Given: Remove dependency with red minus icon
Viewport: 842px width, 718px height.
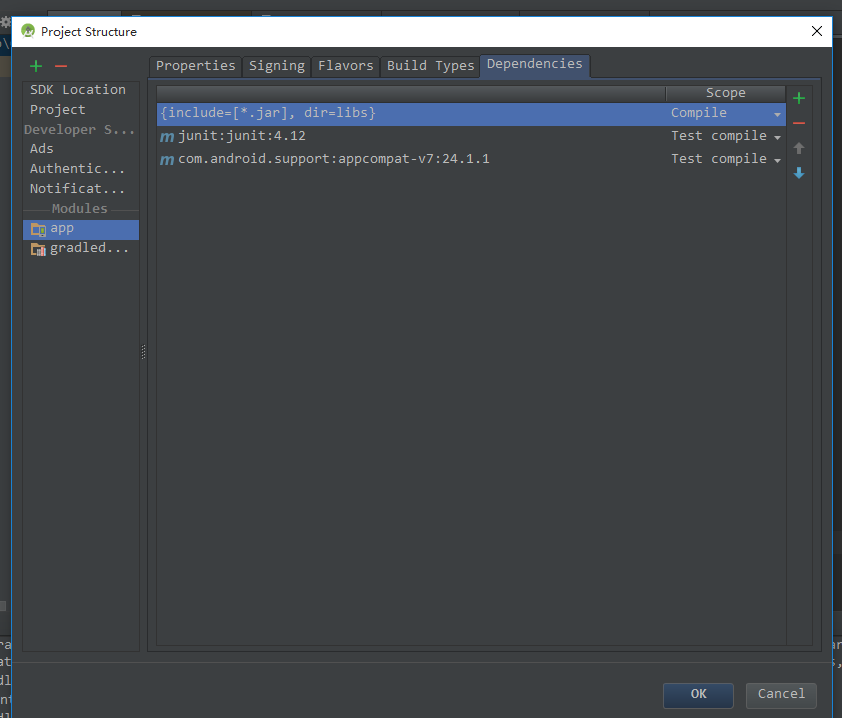Looking at the screenshot, I should 799,123.
